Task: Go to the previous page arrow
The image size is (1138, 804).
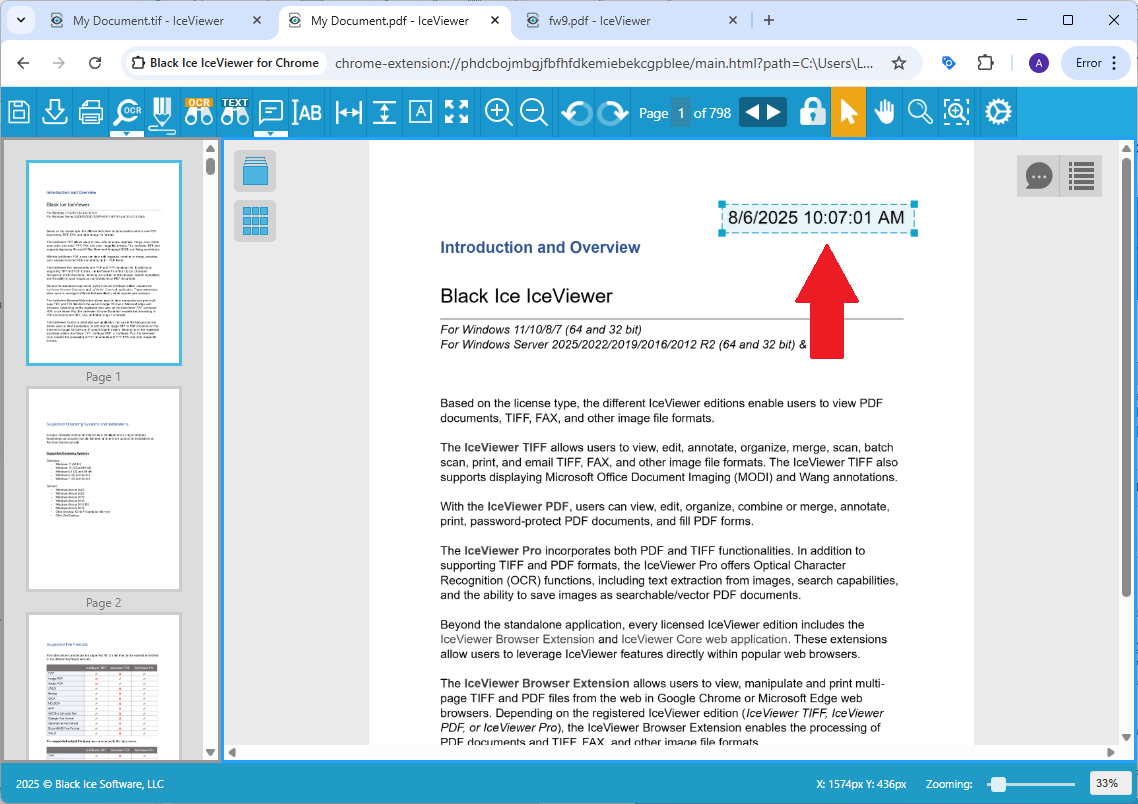Action: tap(752, 112)
